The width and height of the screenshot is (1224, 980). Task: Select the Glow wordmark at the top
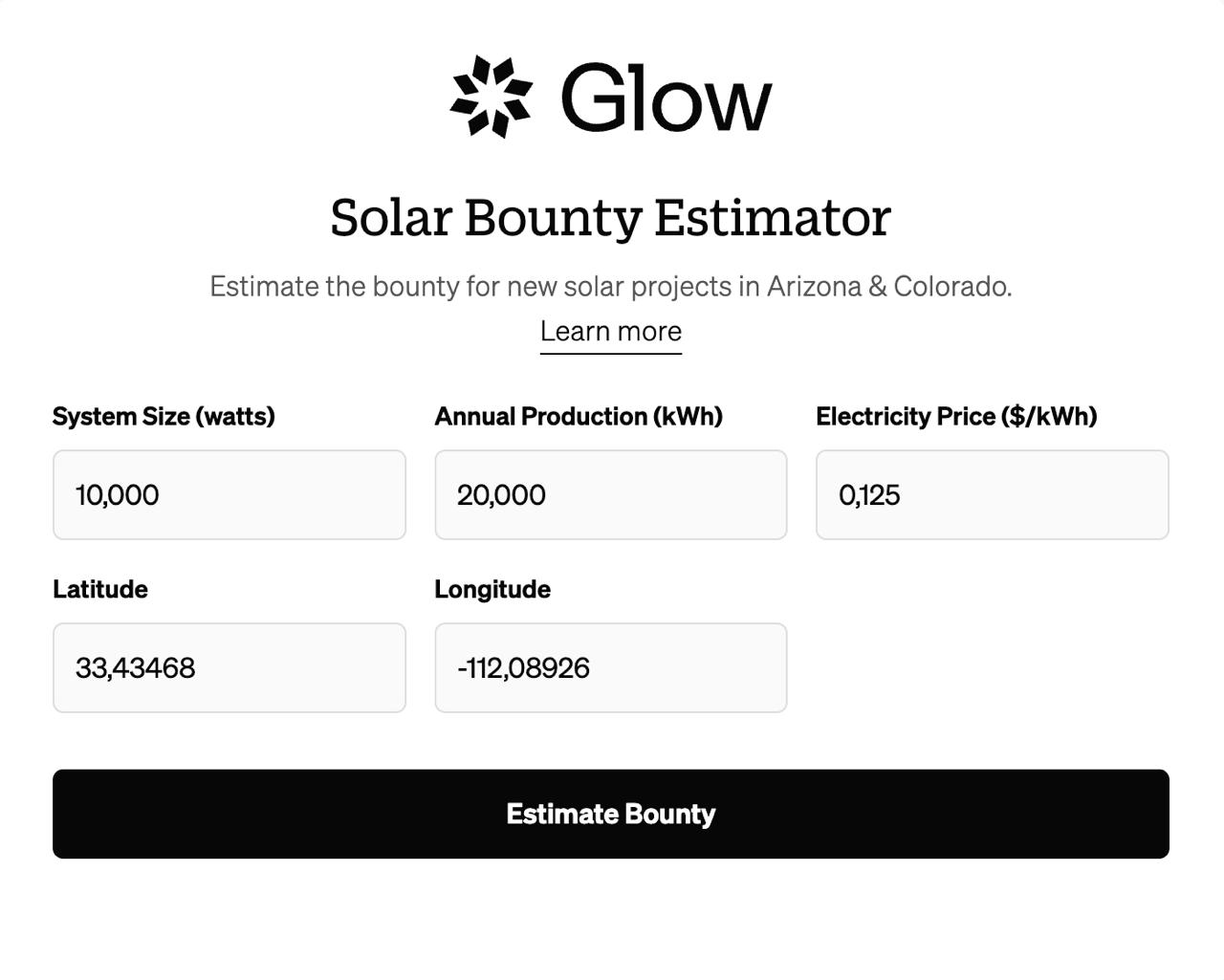pyautogui.click(x=667, y=96)
